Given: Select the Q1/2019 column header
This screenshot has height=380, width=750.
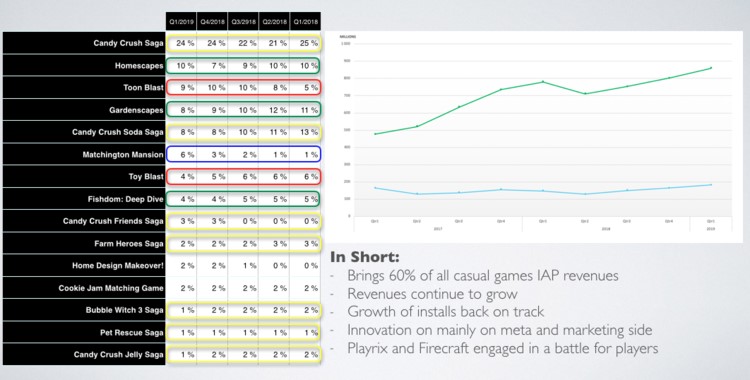Looking at the screenshot, I should [181, 22].
